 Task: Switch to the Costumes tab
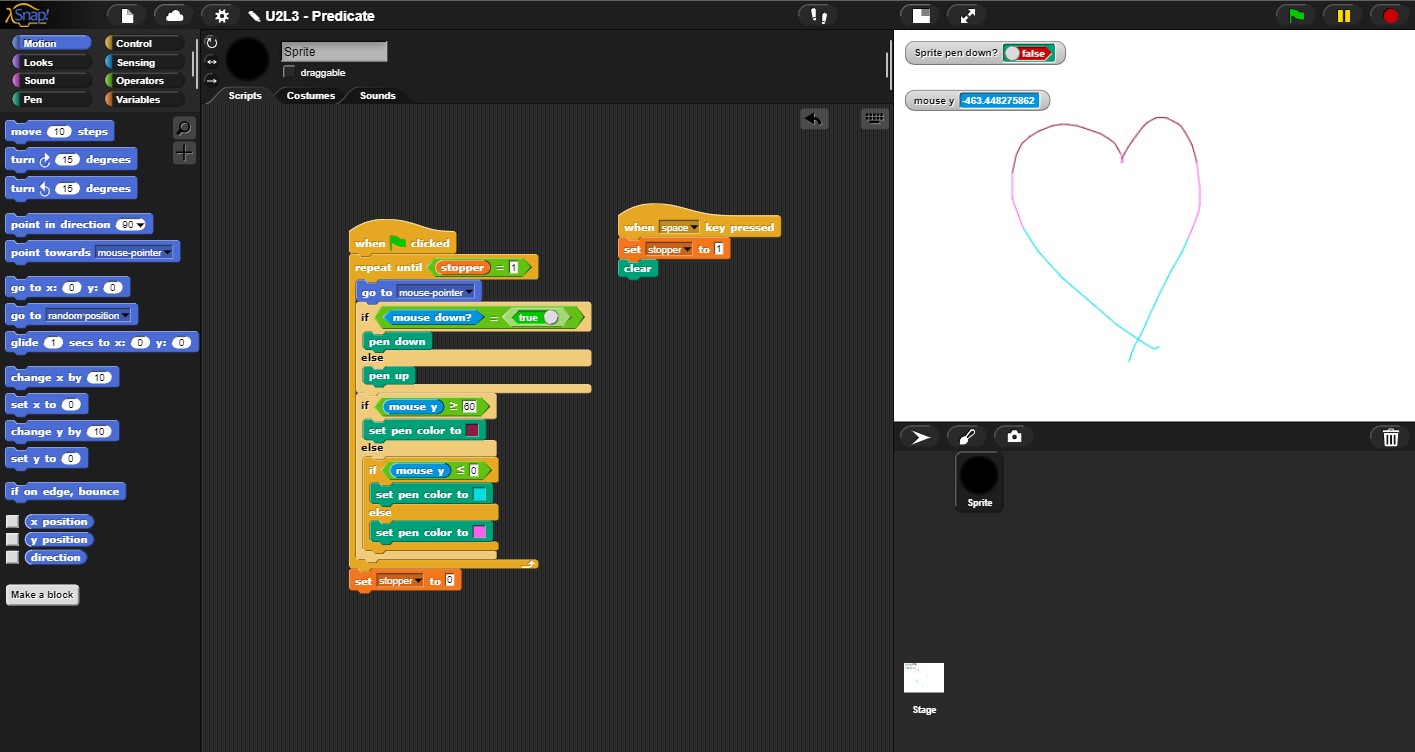pos(310,96)
